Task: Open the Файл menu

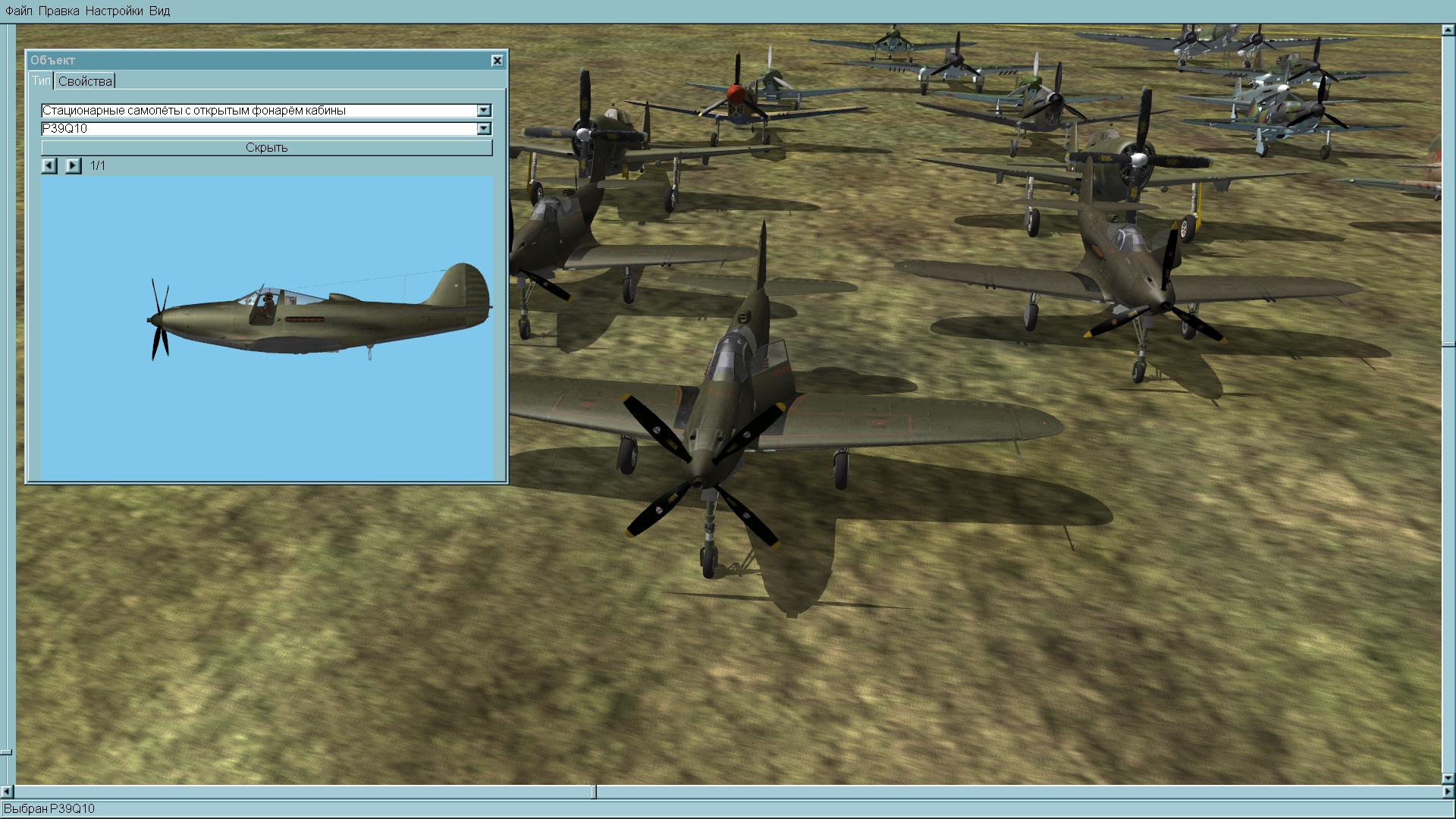Action: [19, 11]
